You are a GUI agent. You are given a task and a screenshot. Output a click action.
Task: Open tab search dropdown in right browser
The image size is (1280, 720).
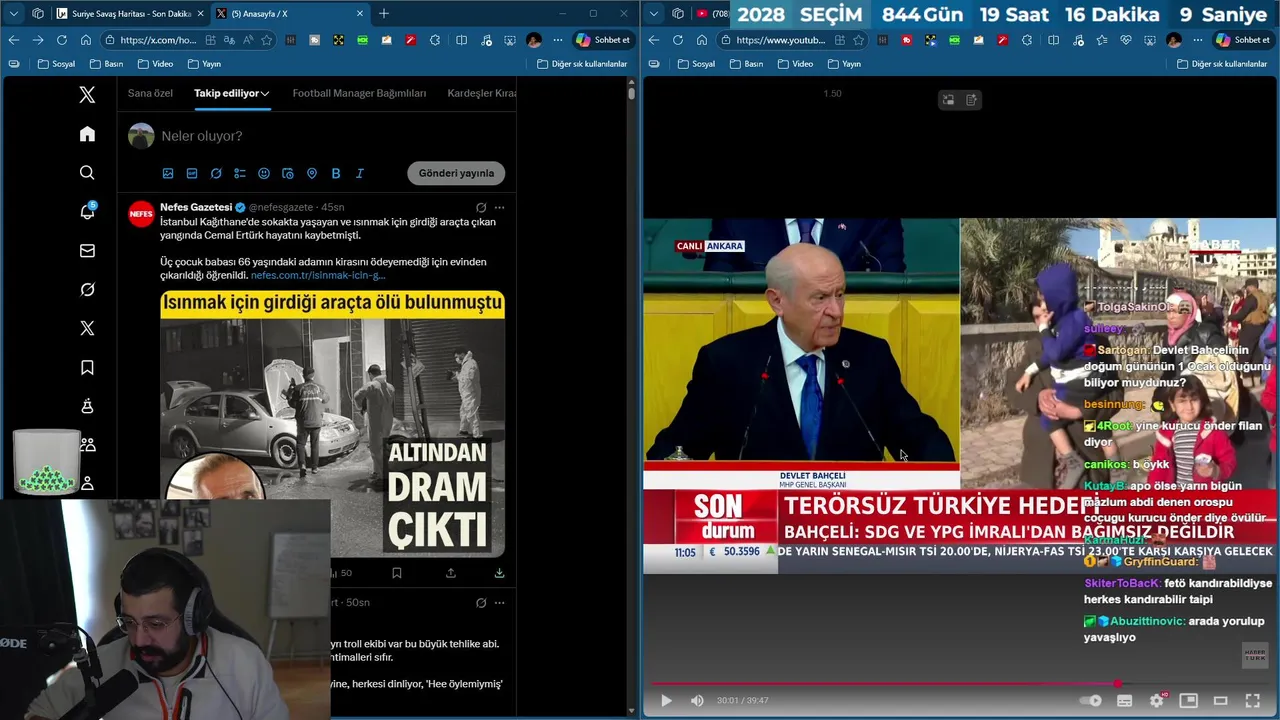click(653, 13)
